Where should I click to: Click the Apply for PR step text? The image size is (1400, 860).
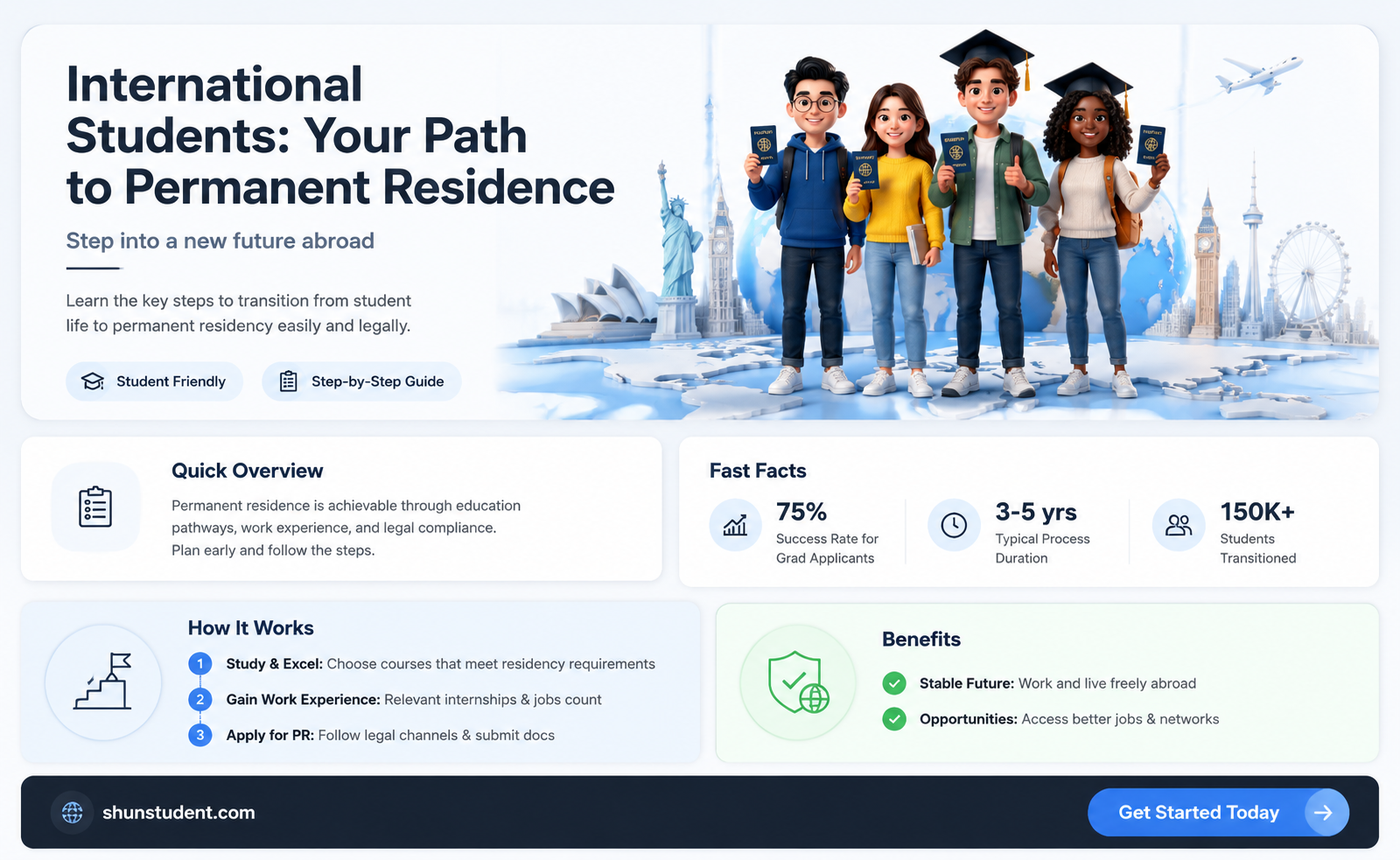point(390,736)
